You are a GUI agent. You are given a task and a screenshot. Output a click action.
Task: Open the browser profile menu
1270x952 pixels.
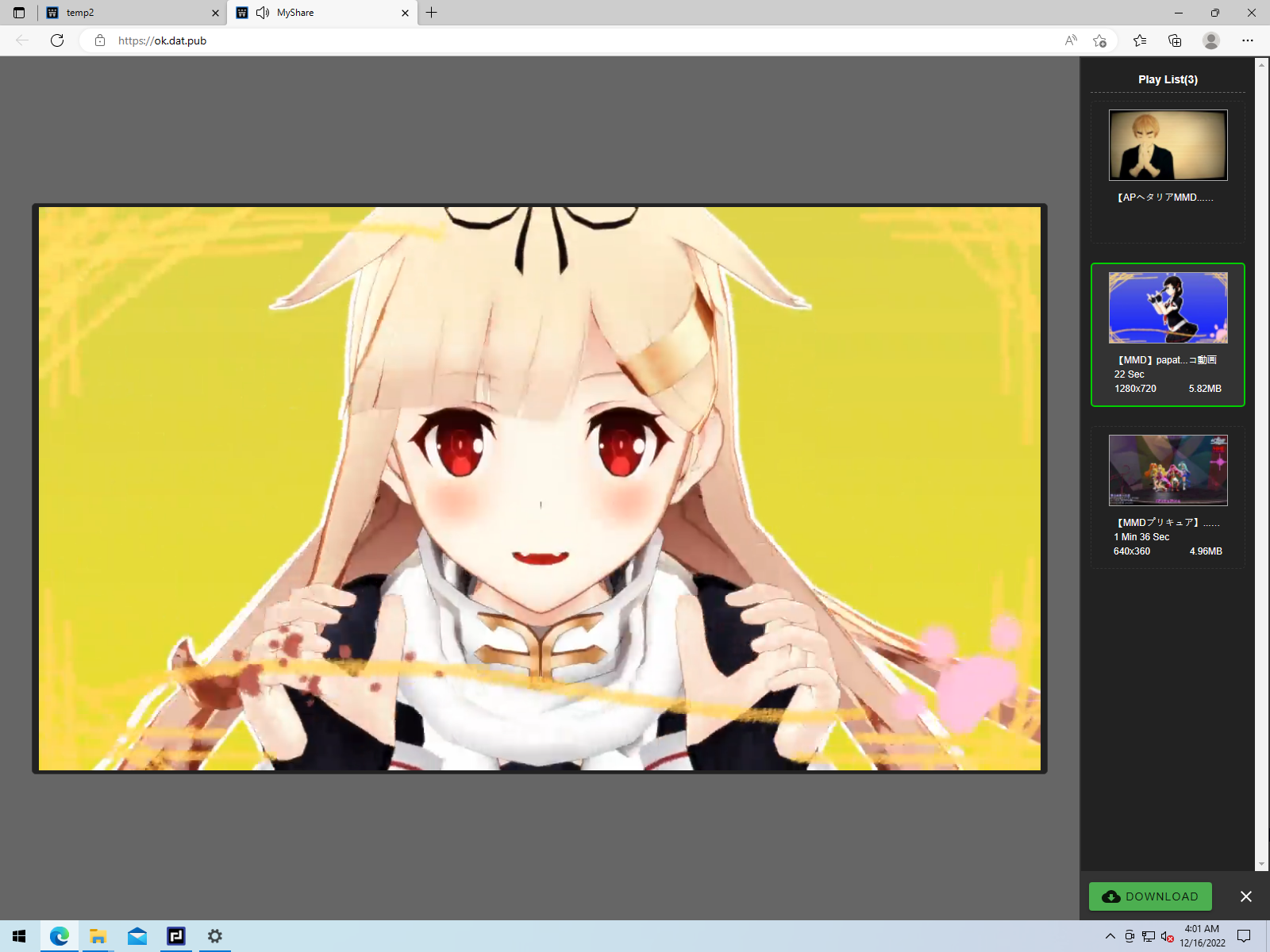click(1210, 40)
